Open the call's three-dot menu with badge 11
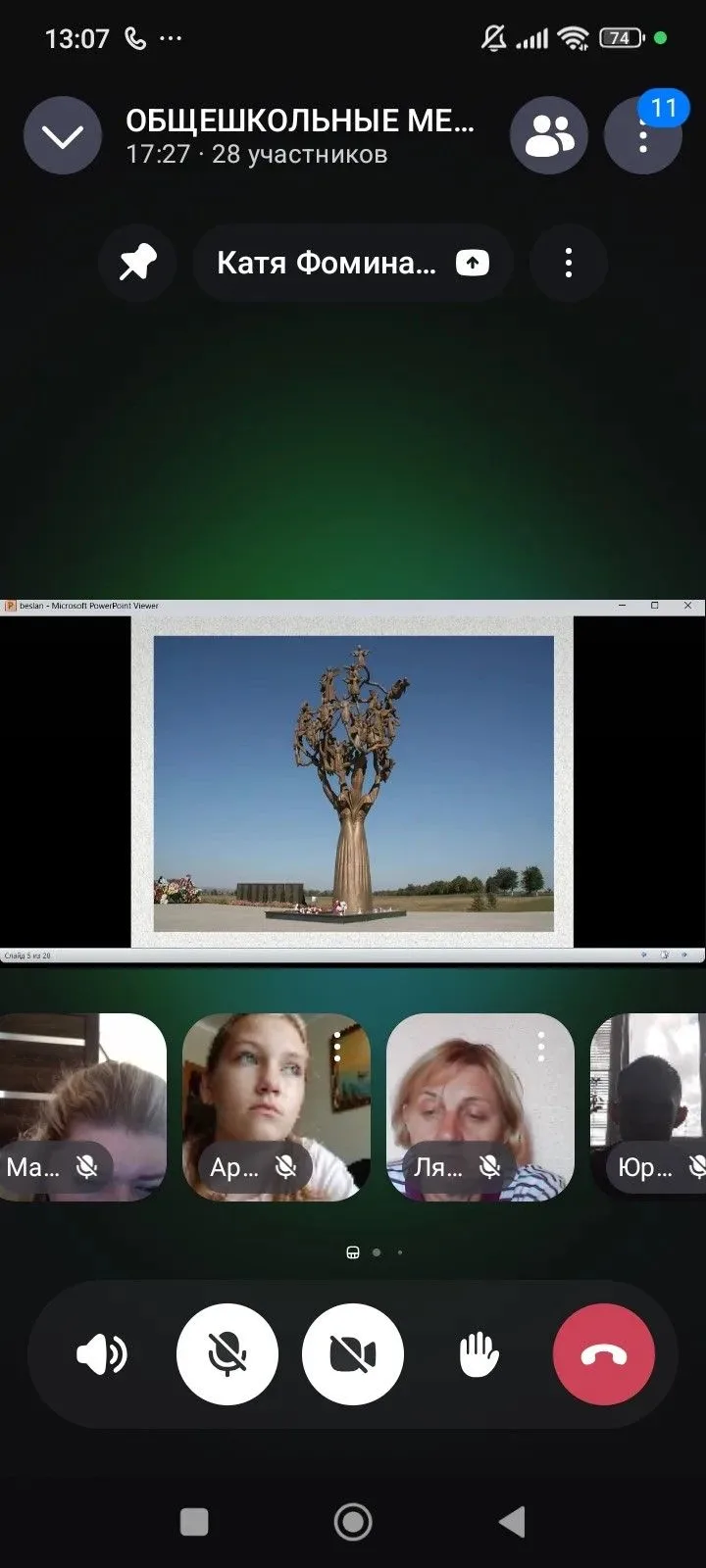Viewport: 706px width, 1568px height. [643, 136]
